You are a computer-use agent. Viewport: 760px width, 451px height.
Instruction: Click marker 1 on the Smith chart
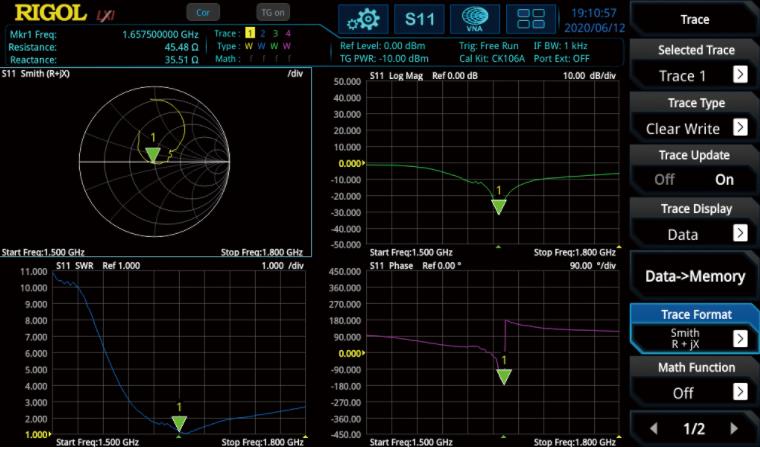tap(152, 153)
